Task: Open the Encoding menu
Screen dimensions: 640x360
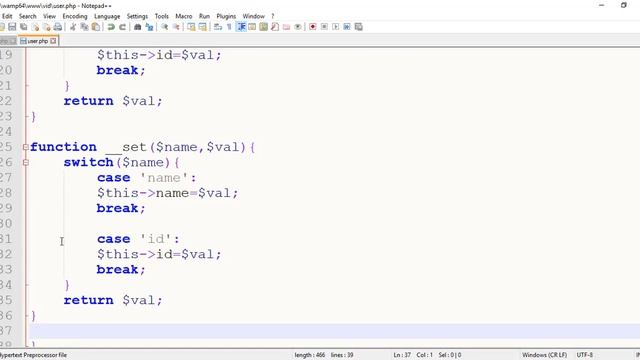Action: pyautogui.click(x=75, y=16)
